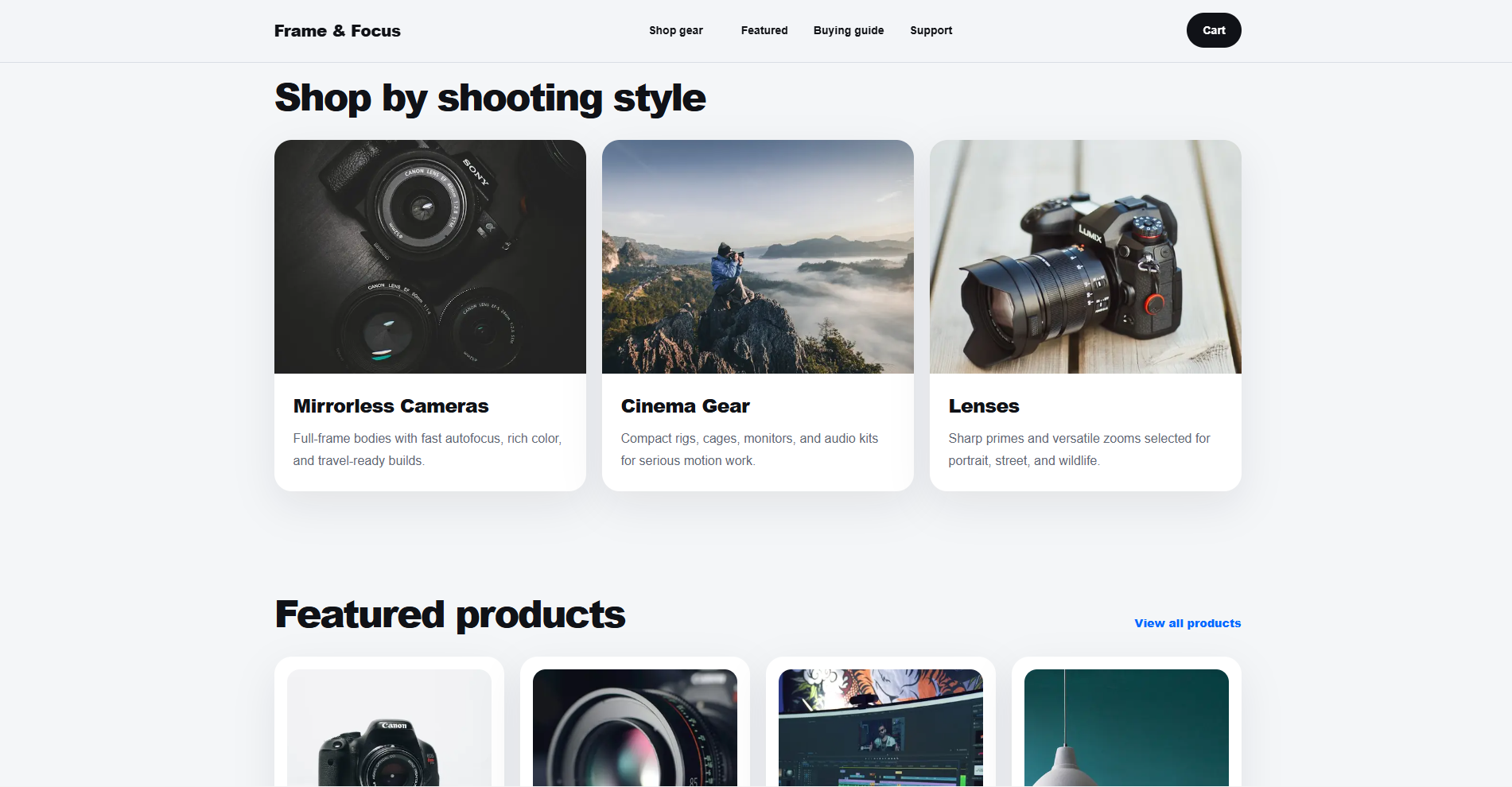Viewport: 1512px width, 787px height.
Task: Click the Mirrorless Cameras card description
Action: point(427,449)
